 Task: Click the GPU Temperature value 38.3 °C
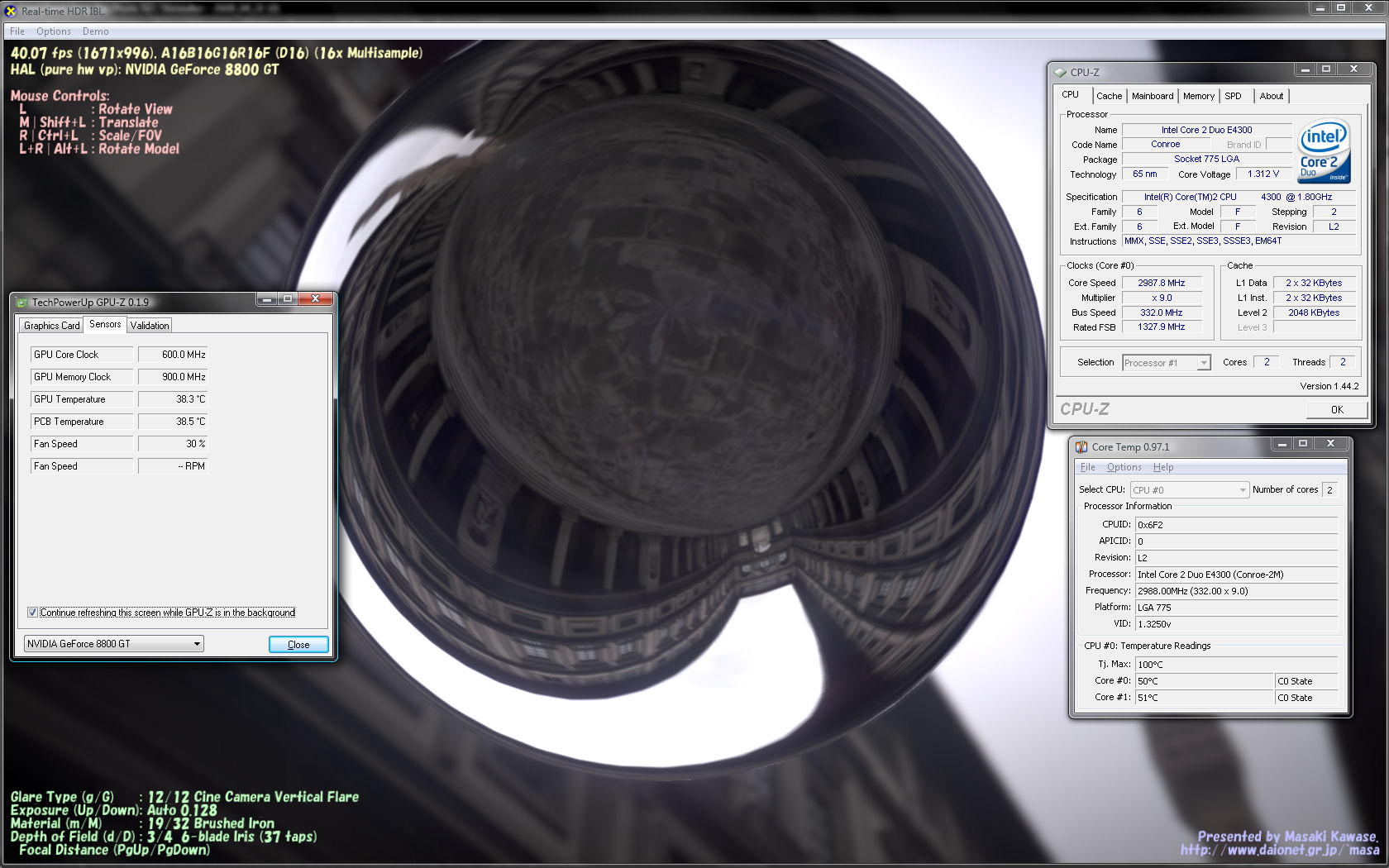[173, 399]
